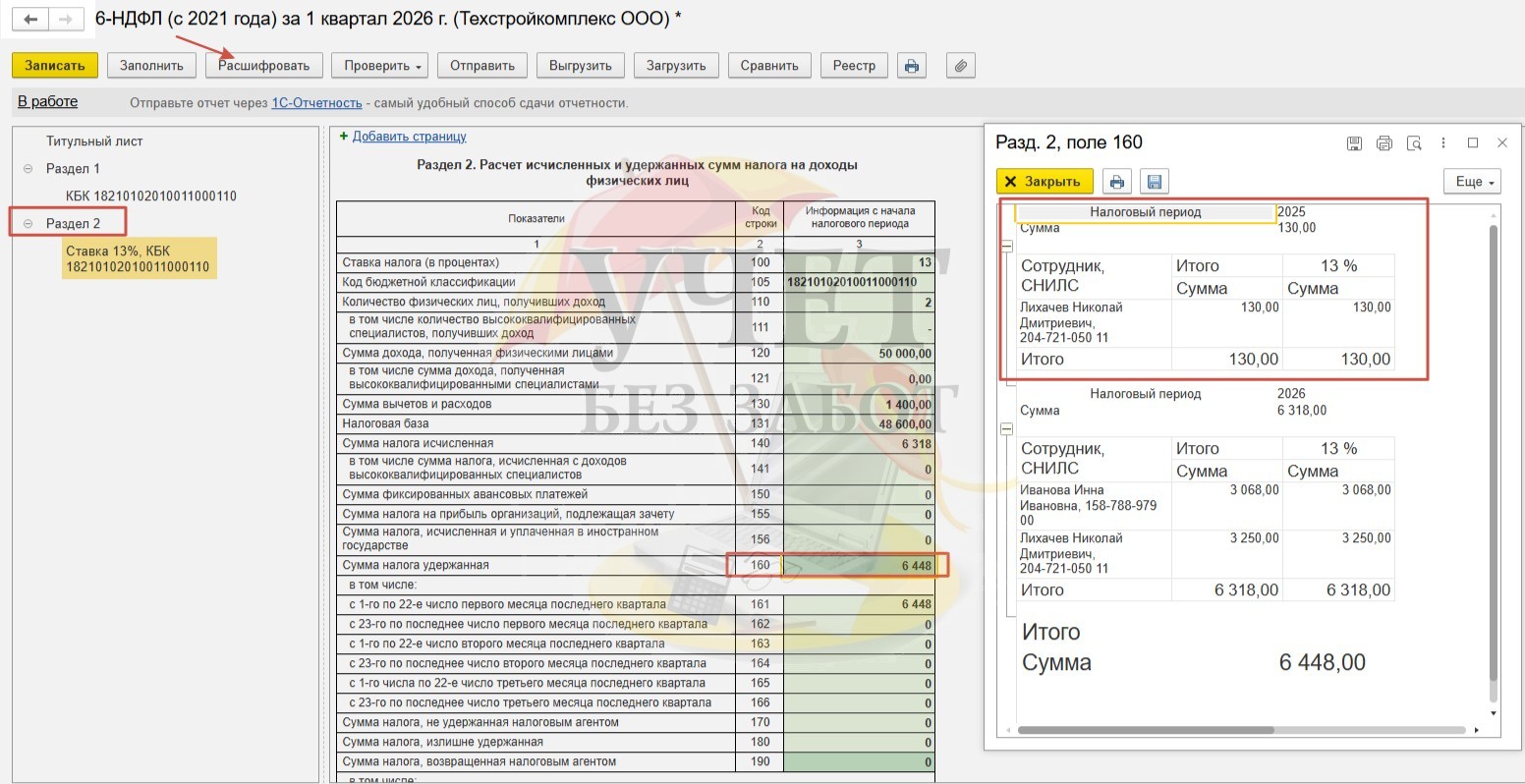The image size is (1525, 784).
Task: Click the printer button beside Закрыть
Action: pyautogui.click(x=1116, y=182)
